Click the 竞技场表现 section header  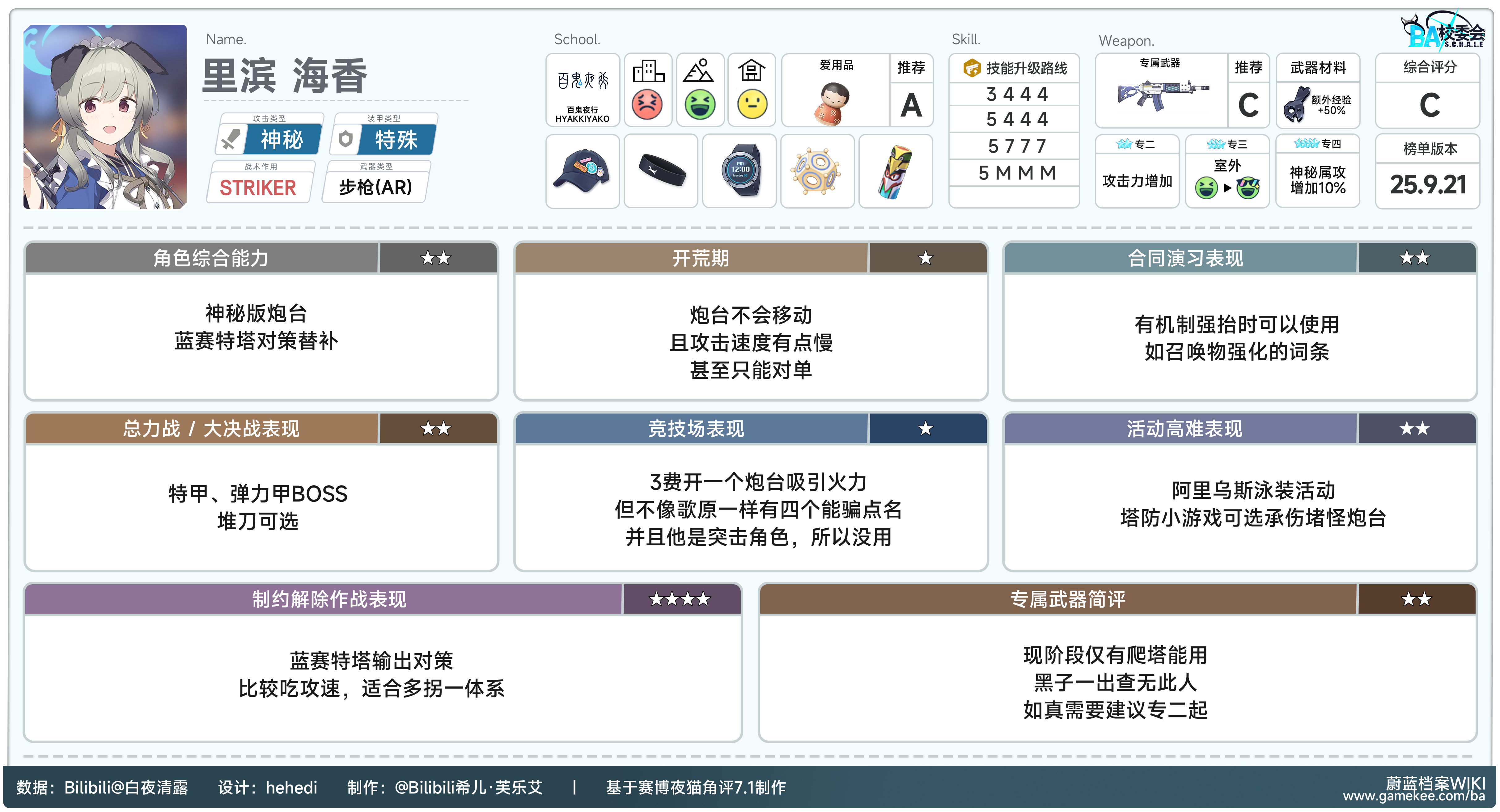[x=696, y=429]
